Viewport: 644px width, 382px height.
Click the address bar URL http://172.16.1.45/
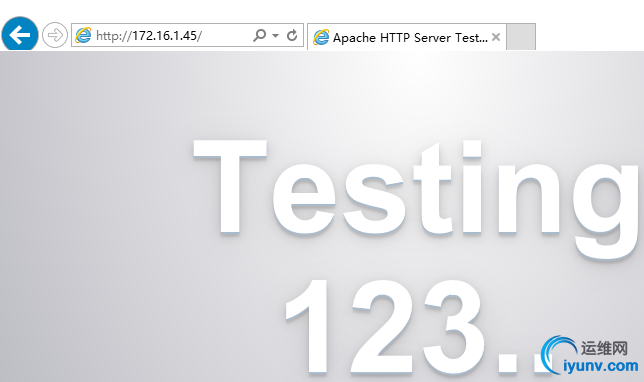[149, 36]
